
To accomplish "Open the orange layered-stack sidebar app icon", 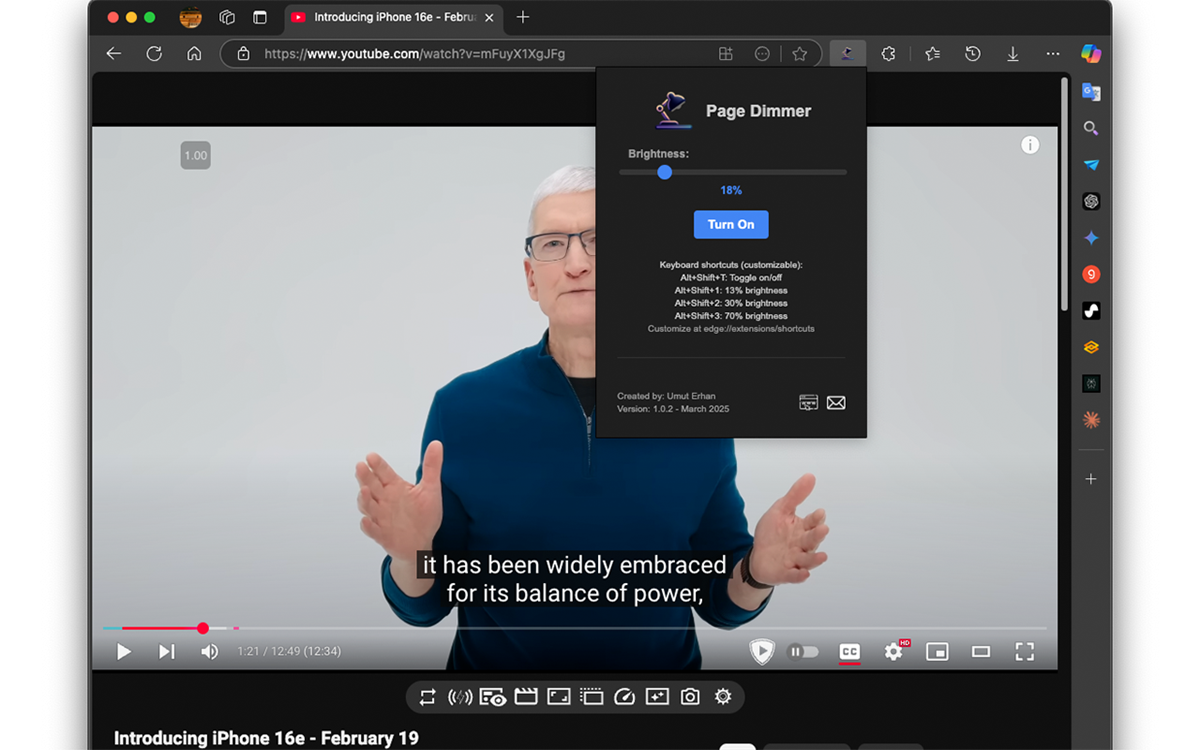I will pos(1091,347).
